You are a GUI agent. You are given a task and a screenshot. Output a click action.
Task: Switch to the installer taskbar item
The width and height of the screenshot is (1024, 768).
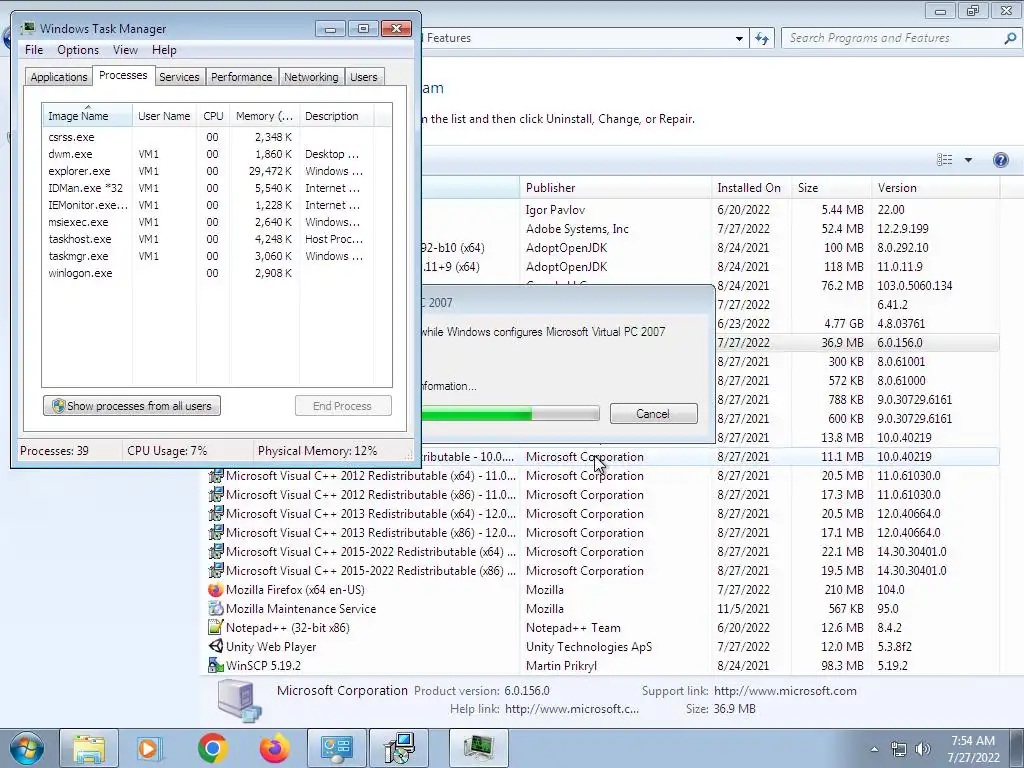[x=399, y=748]
